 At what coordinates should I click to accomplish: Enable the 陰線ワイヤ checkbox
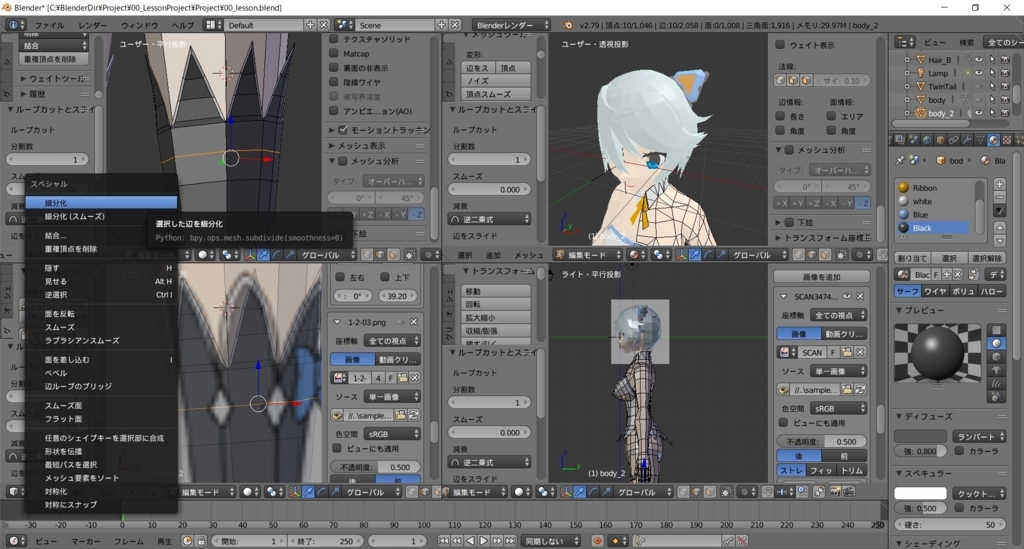tap(334, 82)
